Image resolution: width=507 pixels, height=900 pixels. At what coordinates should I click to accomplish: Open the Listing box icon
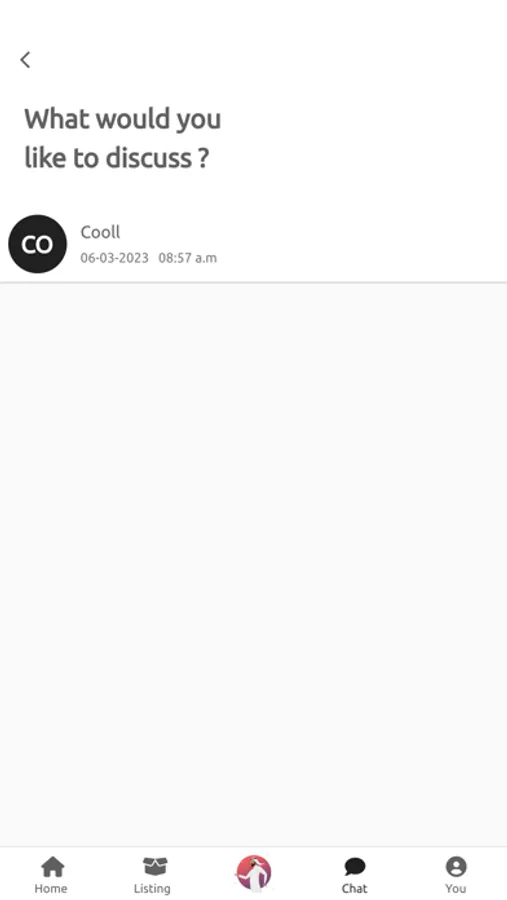coord(154,867)
